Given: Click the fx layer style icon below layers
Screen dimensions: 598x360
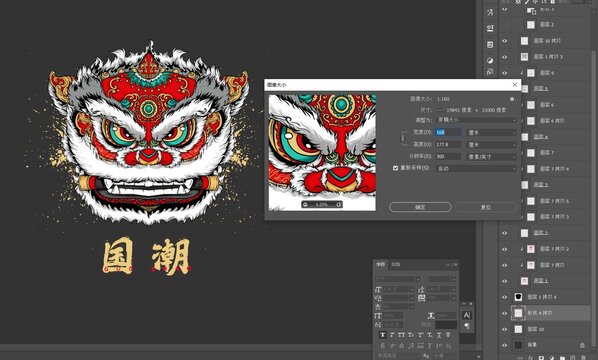Looking at the screenshot, I should 531,358.
